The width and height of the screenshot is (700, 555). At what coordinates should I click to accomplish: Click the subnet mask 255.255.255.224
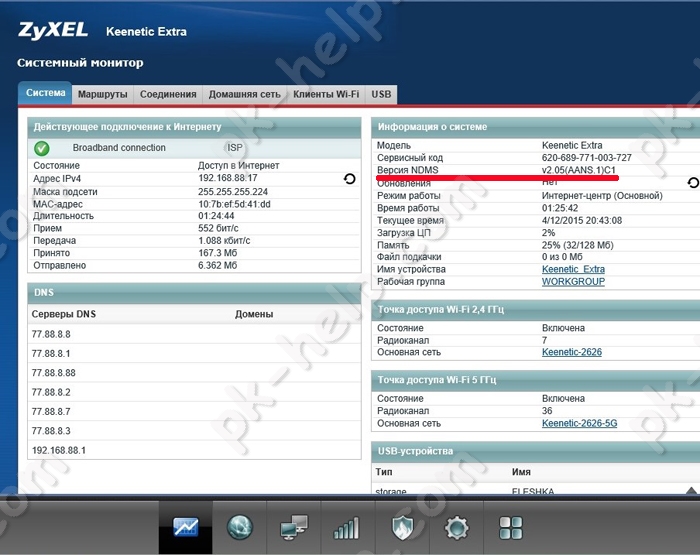click(233, 192)
